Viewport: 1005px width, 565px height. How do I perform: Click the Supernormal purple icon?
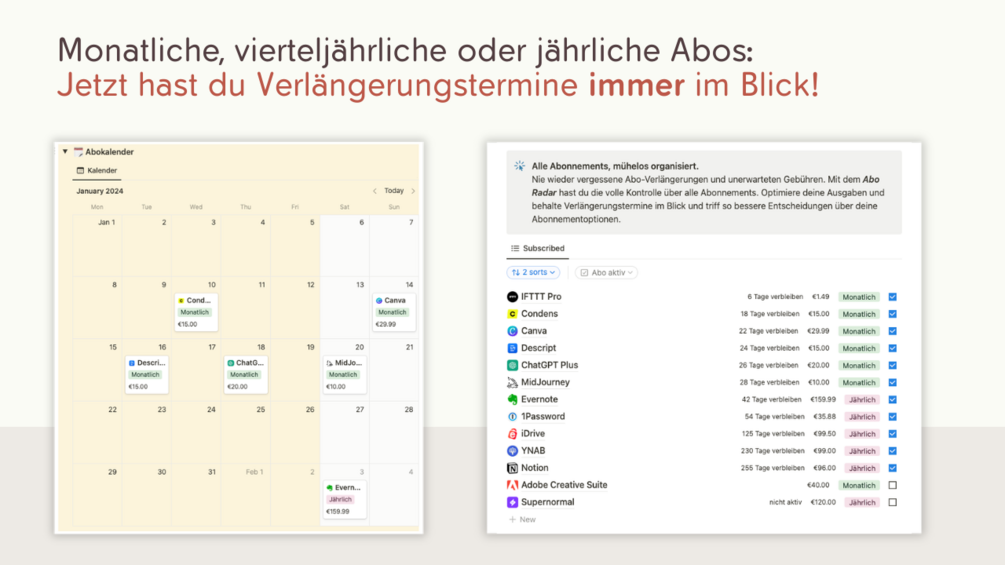tap(512, 502)
